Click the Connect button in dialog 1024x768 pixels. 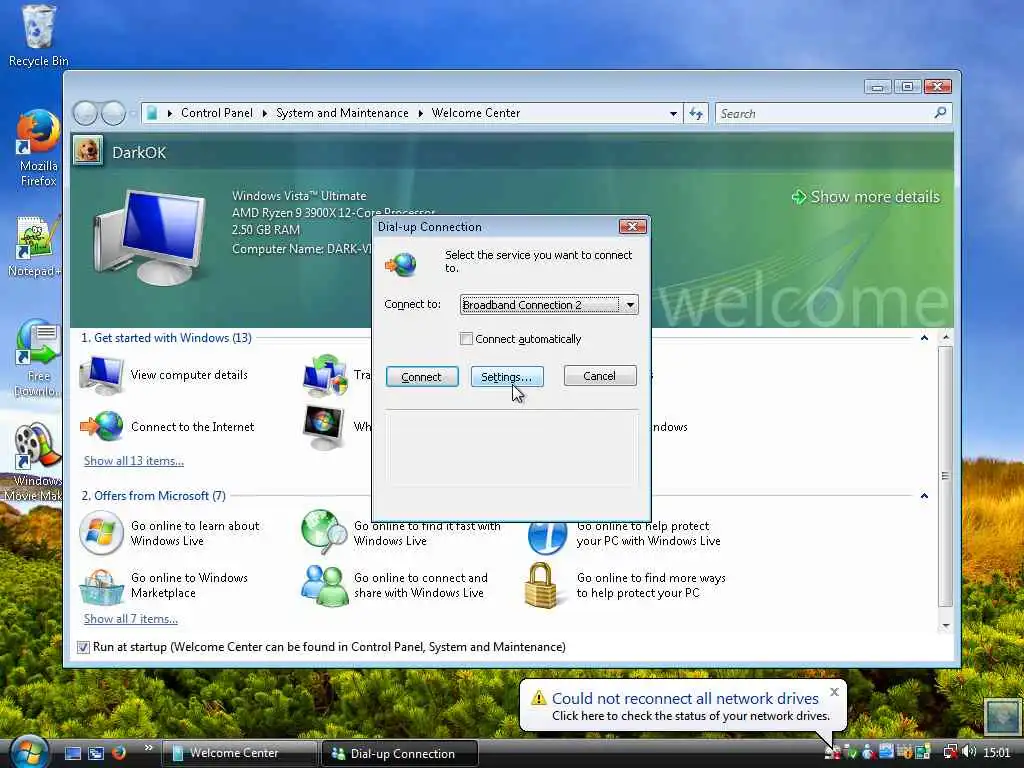click(421, 377)
